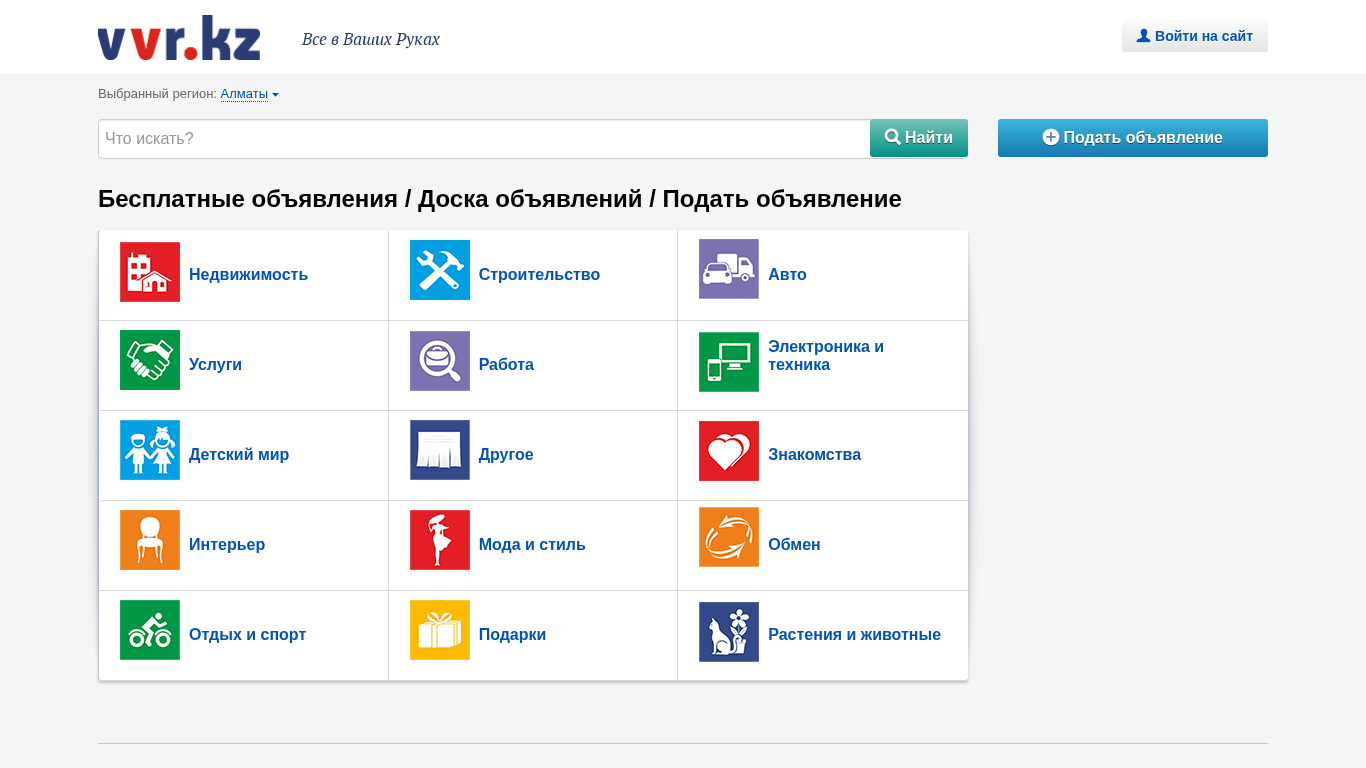
Task: Select the purple Авто vehicle icon
Action: pos(728,269)
